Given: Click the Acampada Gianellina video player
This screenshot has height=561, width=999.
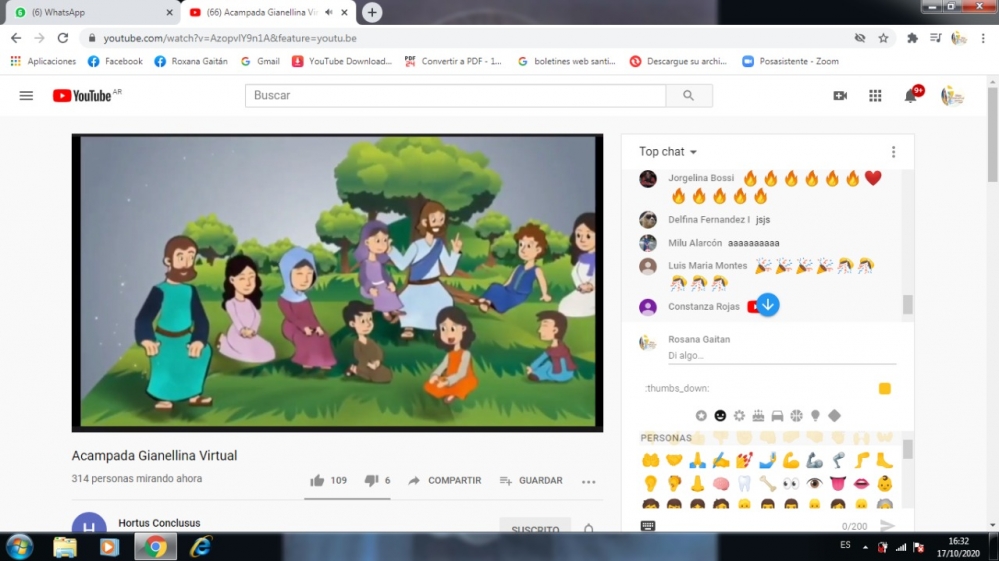Looking at the screenshot, I should (337, 283).
